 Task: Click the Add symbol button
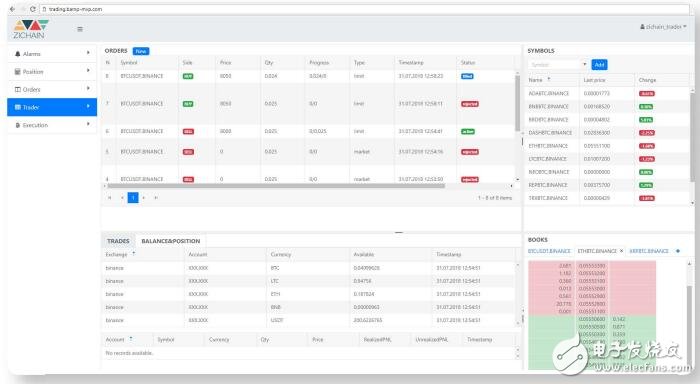click(599, 65)
